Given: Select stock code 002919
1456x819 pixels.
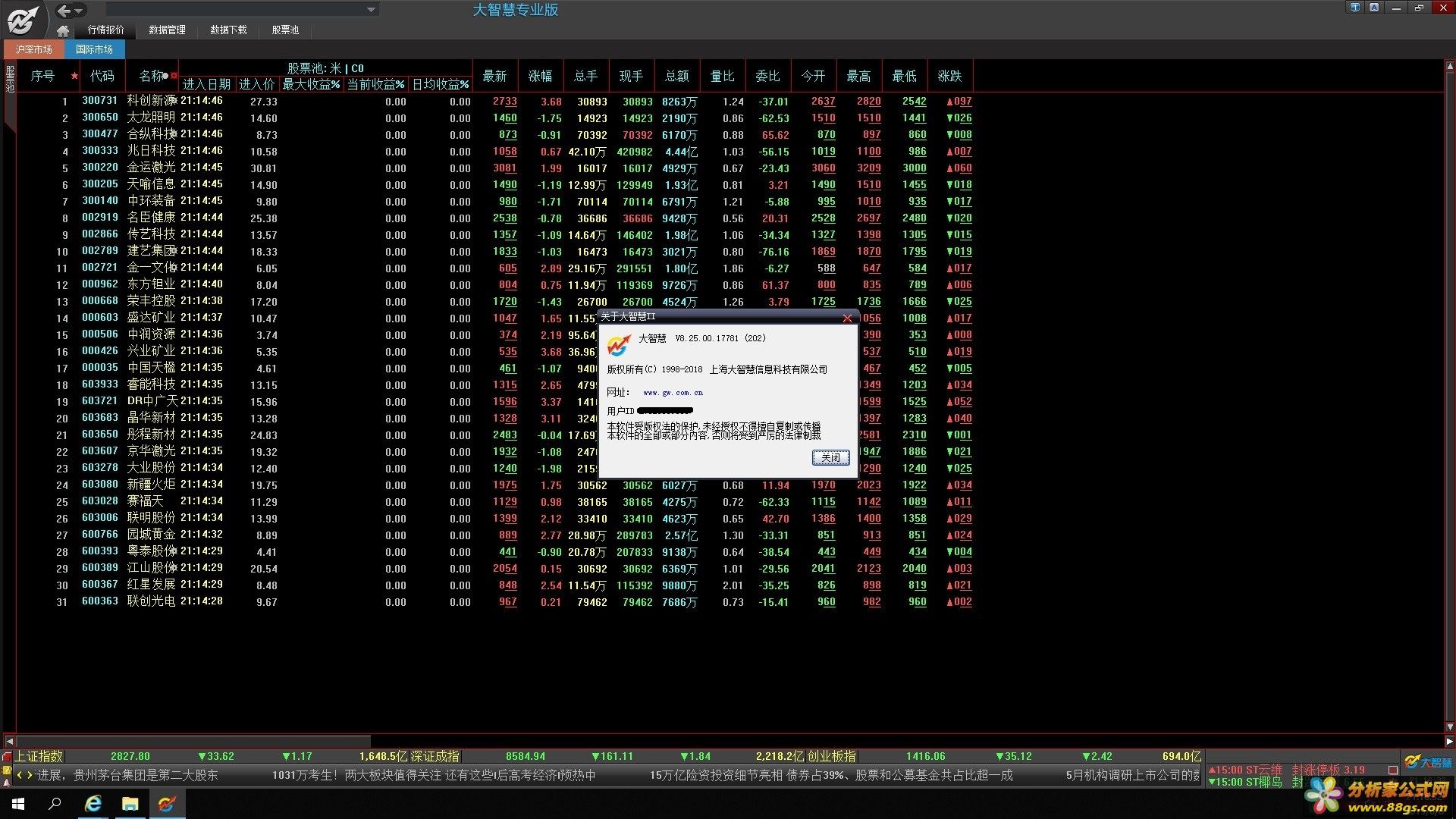Looking at the screenshot, I should (100, 218).
